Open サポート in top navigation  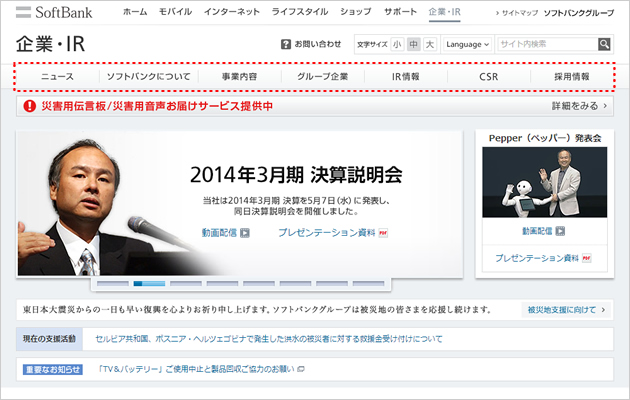point(400,12)
